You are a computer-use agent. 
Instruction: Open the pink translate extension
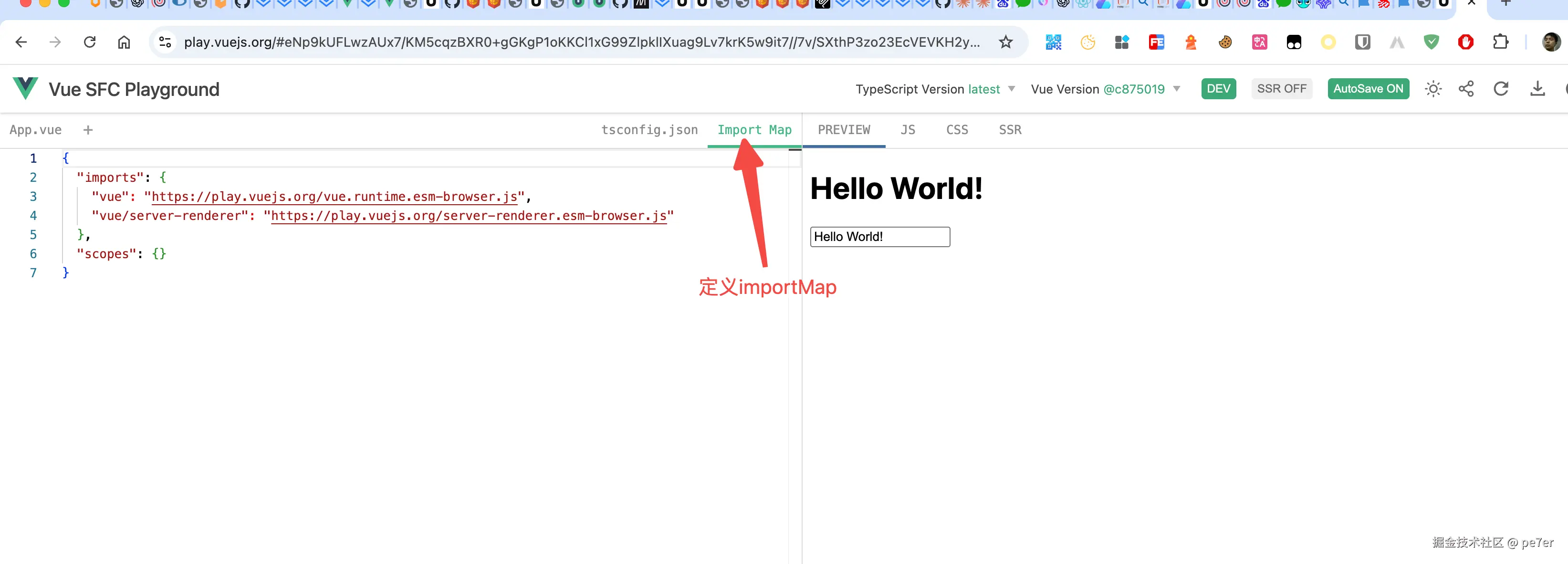(1259, 42)
